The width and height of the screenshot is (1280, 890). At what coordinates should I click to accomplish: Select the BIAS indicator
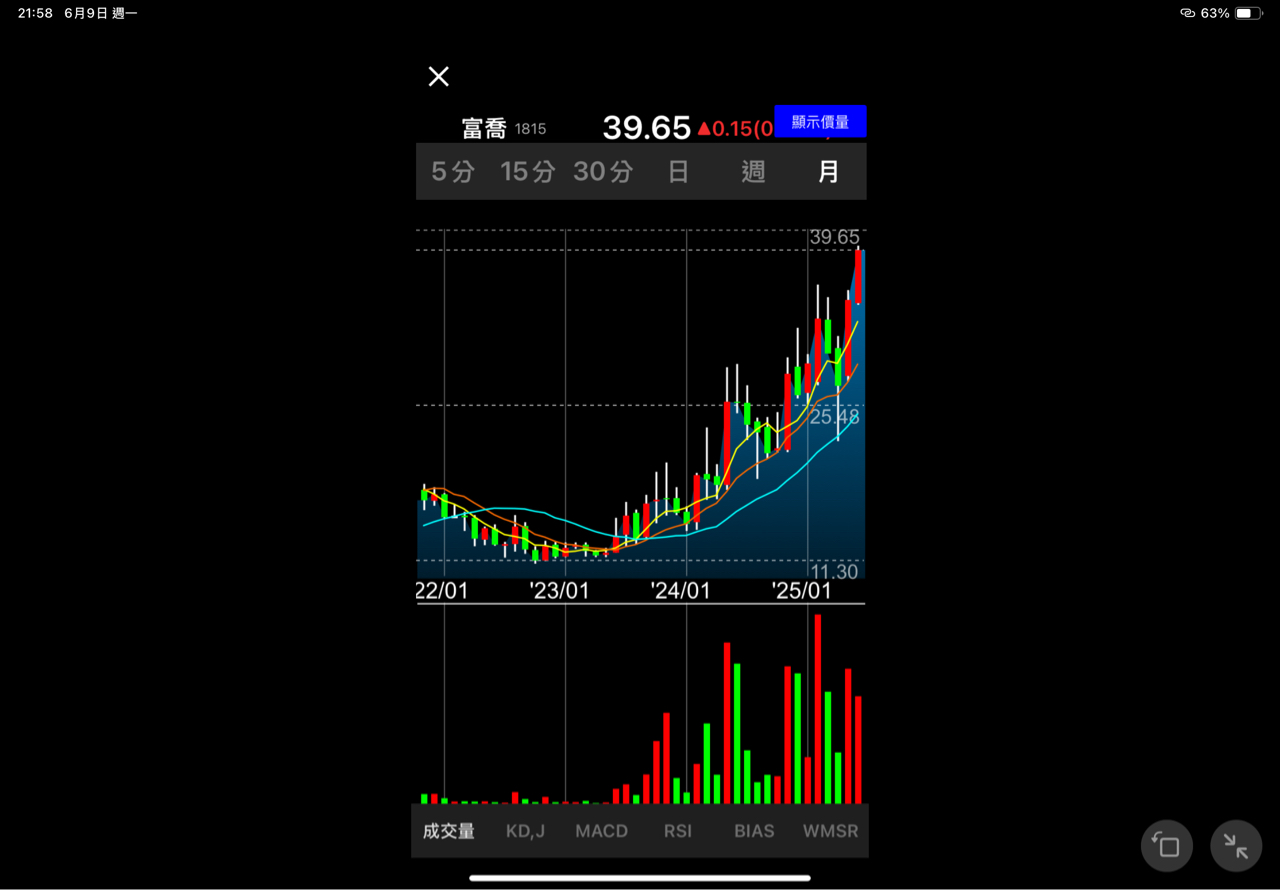[x=754, y=831]
